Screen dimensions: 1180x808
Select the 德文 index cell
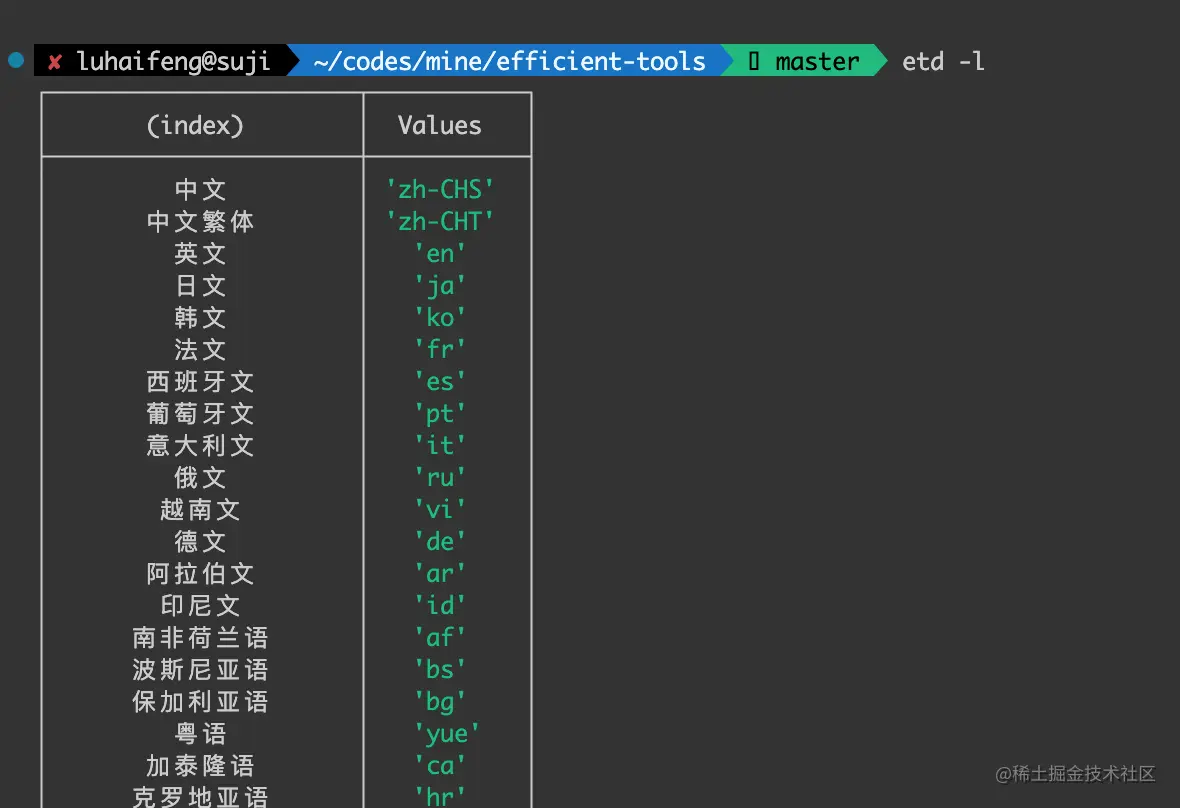pos(200,541)
